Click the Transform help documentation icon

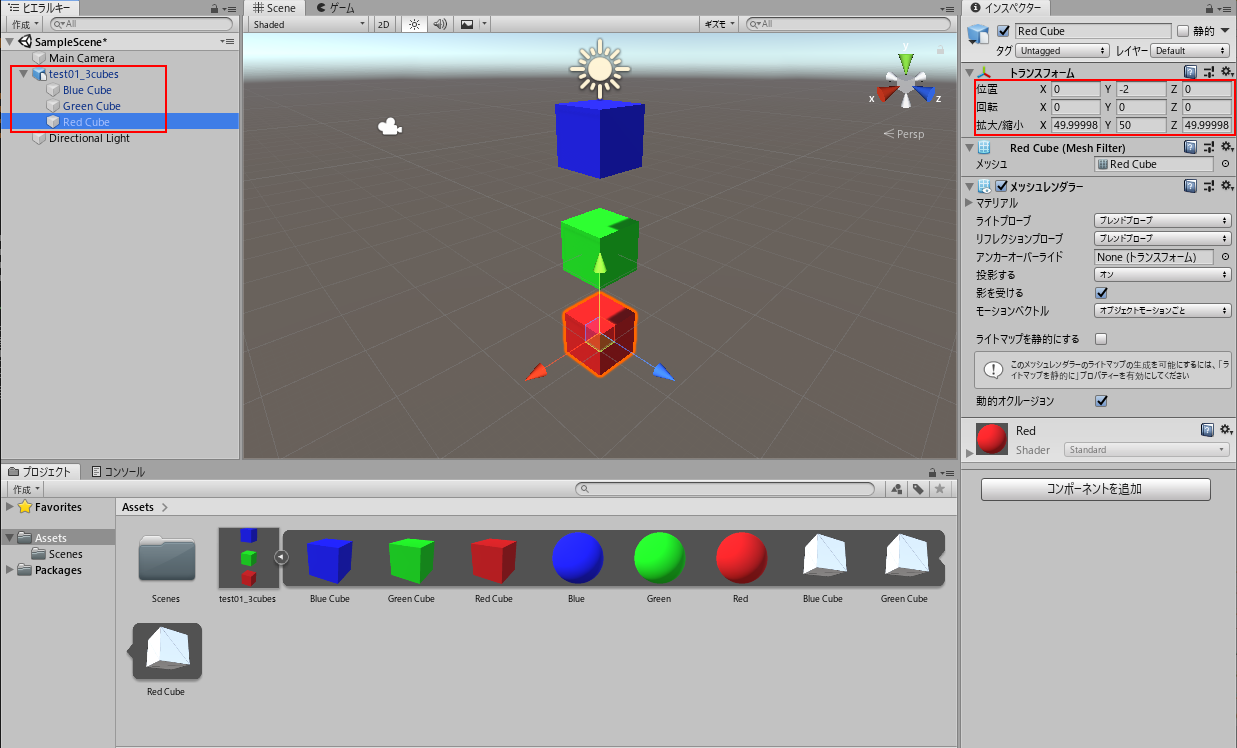[x=1190, y=71]
